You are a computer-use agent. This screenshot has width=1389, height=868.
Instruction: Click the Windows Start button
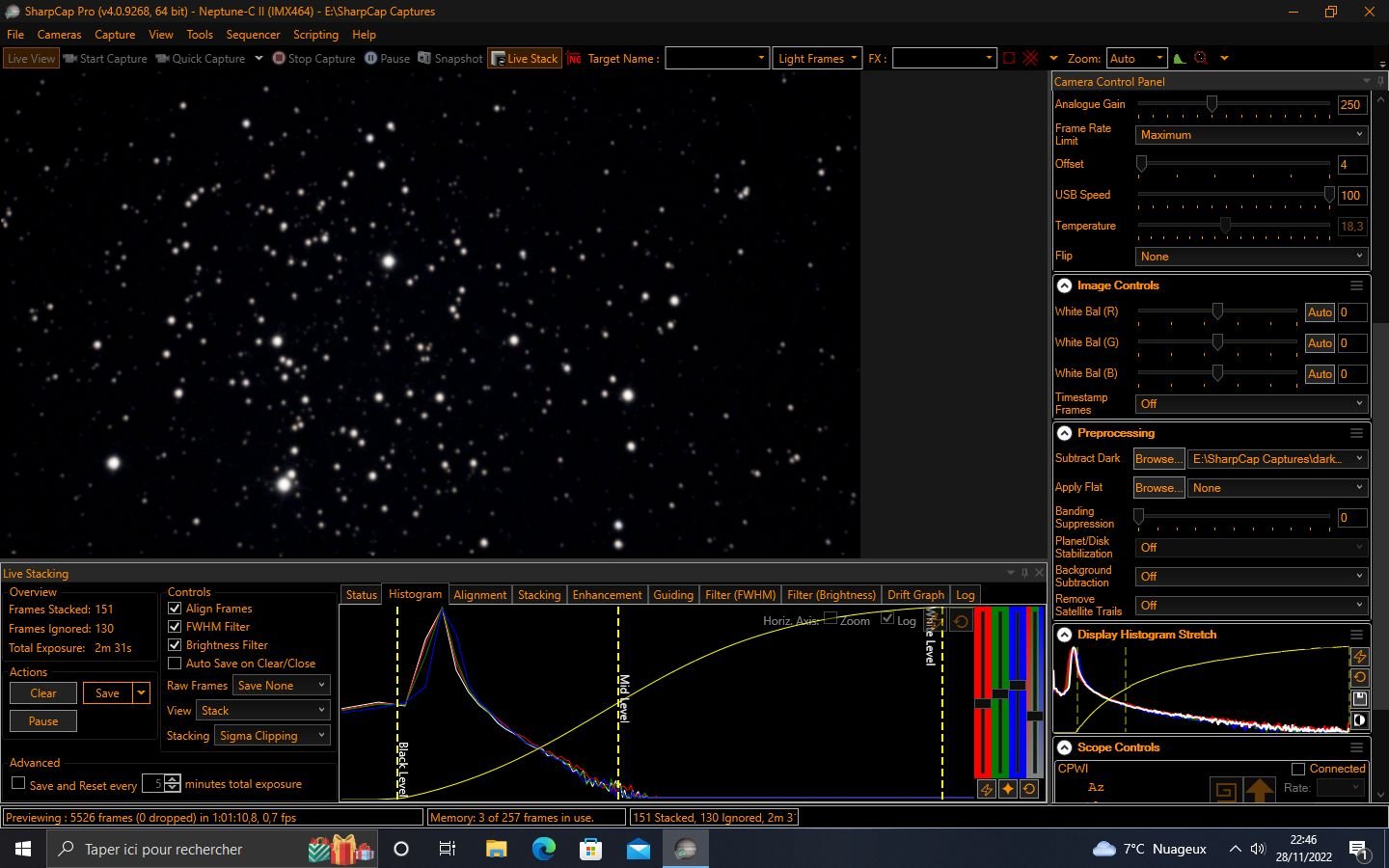23,849
